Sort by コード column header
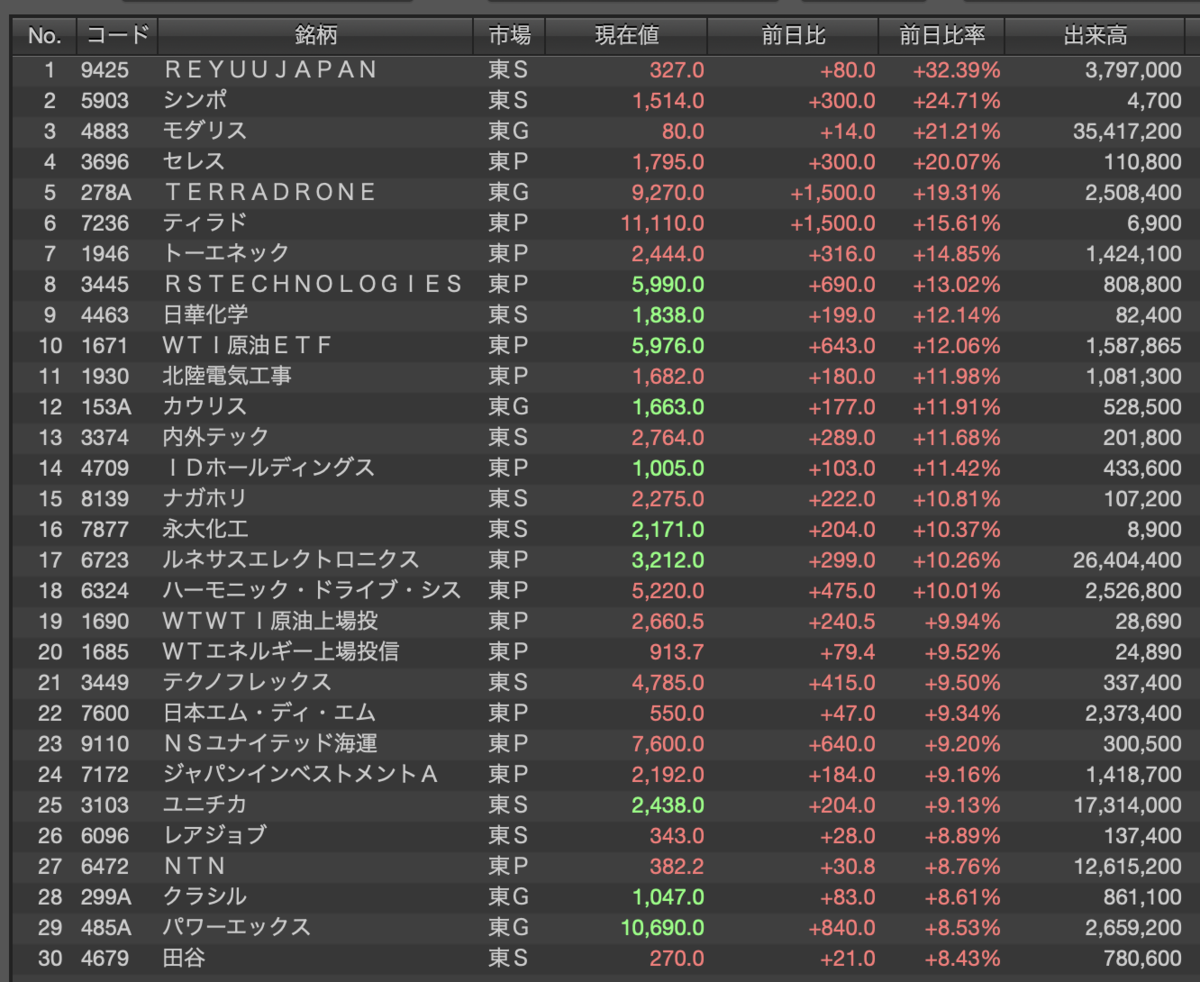Viewport: 1200px width, 982px height. pos(117,36)
